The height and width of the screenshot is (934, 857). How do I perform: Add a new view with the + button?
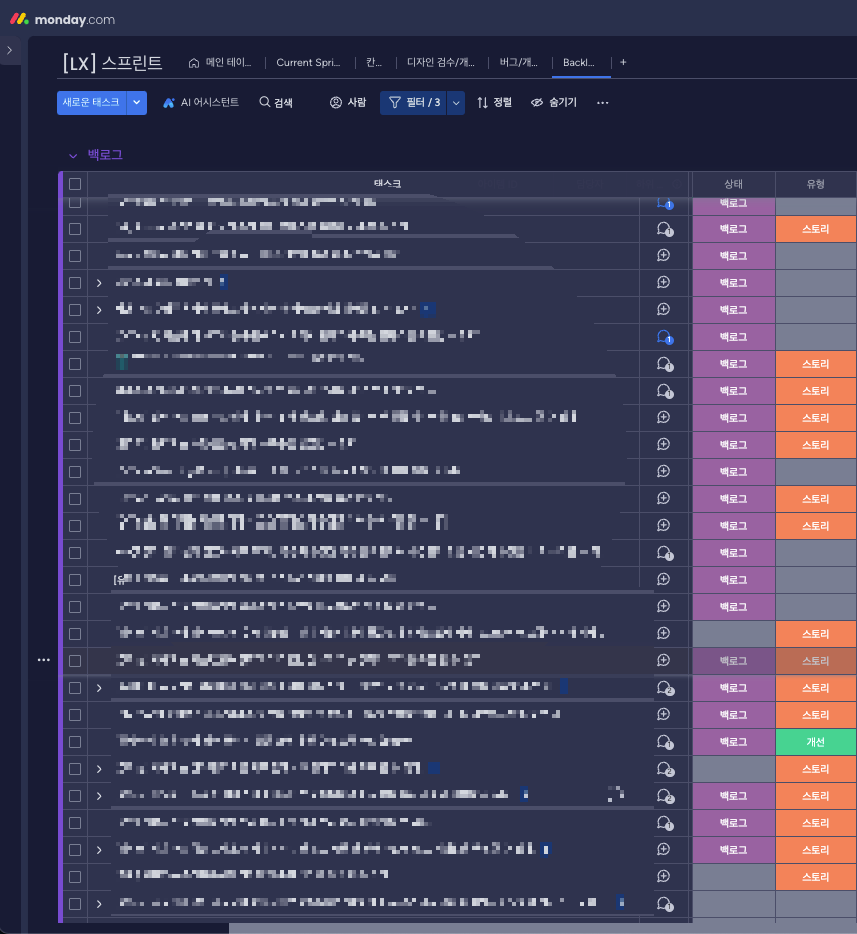(x=622, y=61)
